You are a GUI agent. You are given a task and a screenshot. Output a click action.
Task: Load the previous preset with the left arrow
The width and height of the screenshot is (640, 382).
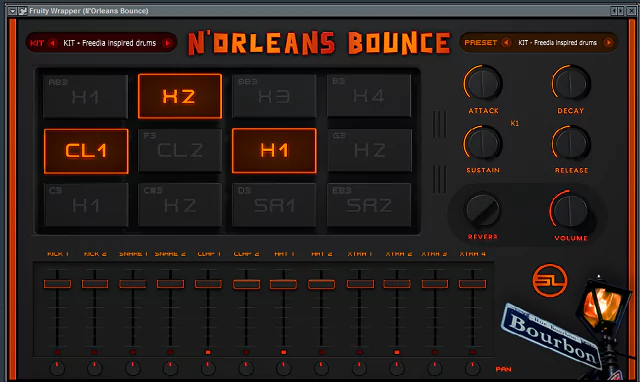coord(506,42)
